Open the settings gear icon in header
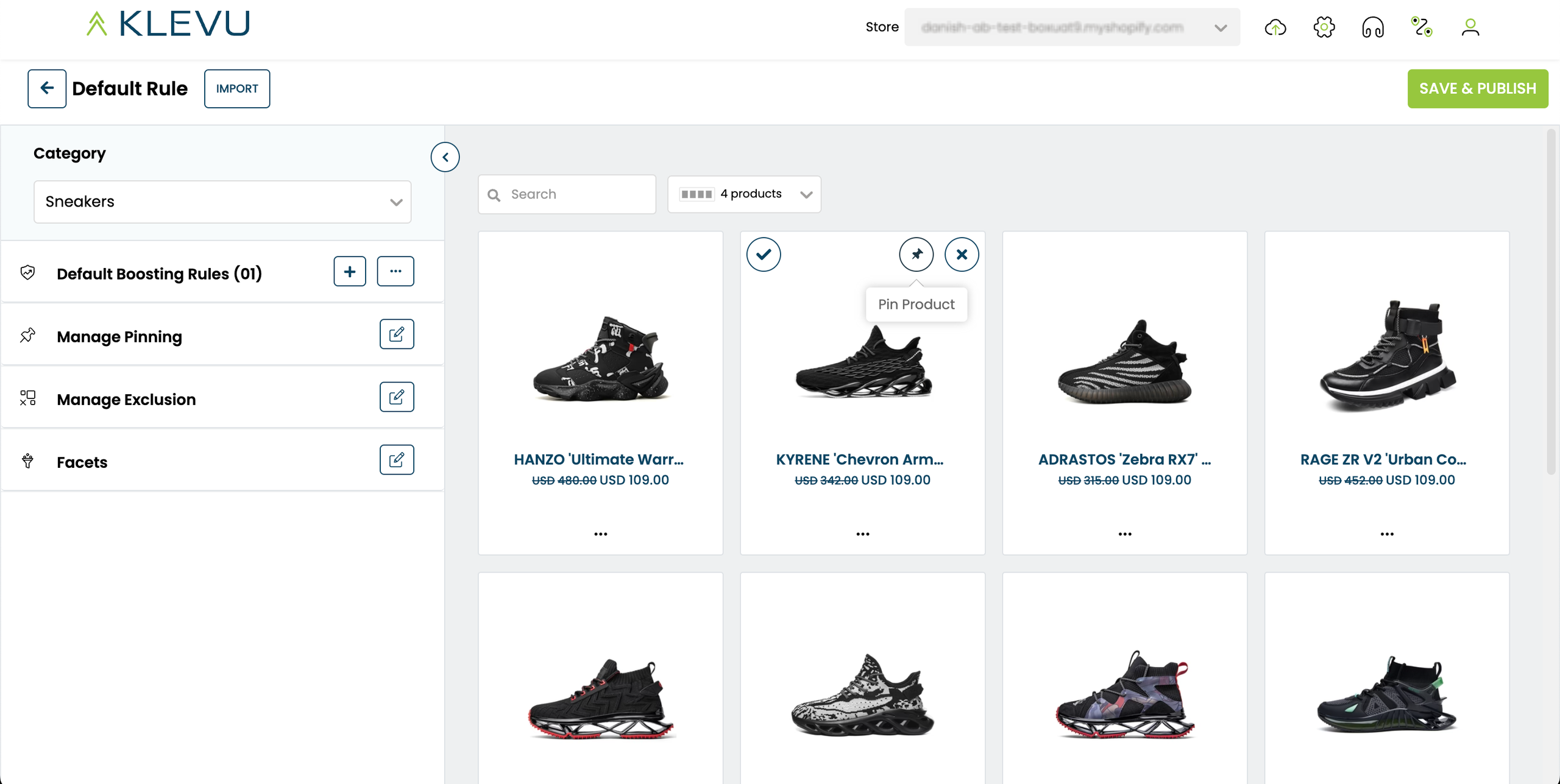Screen dimensions: 1560x784 tap(1324, 27)
